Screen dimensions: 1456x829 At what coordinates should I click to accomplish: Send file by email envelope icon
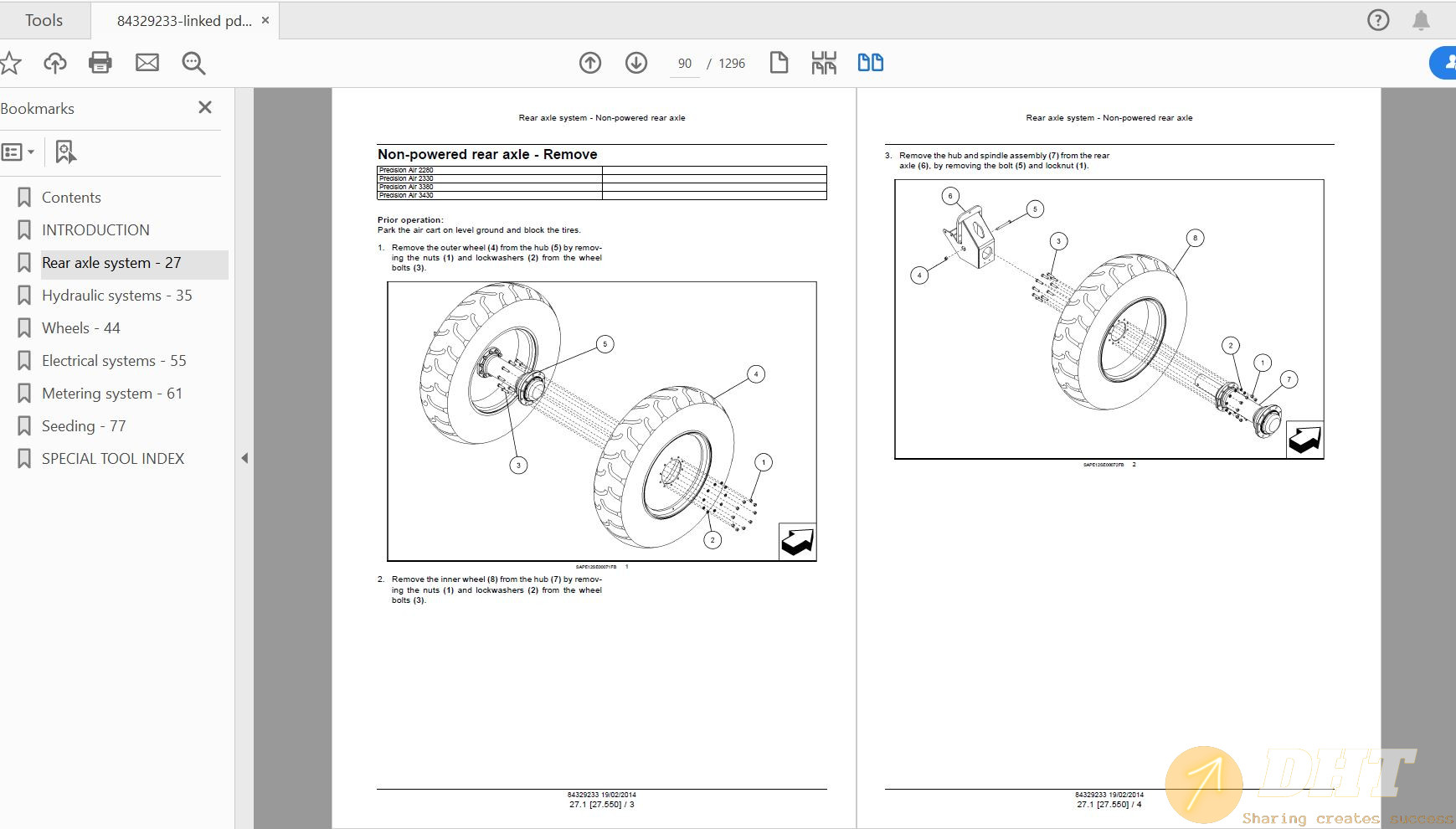click(x=147, y=63)
